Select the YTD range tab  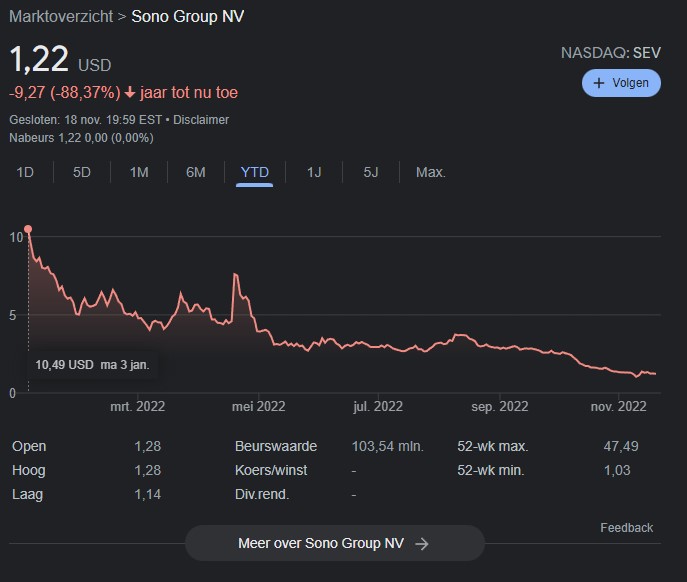coord(255,172)
